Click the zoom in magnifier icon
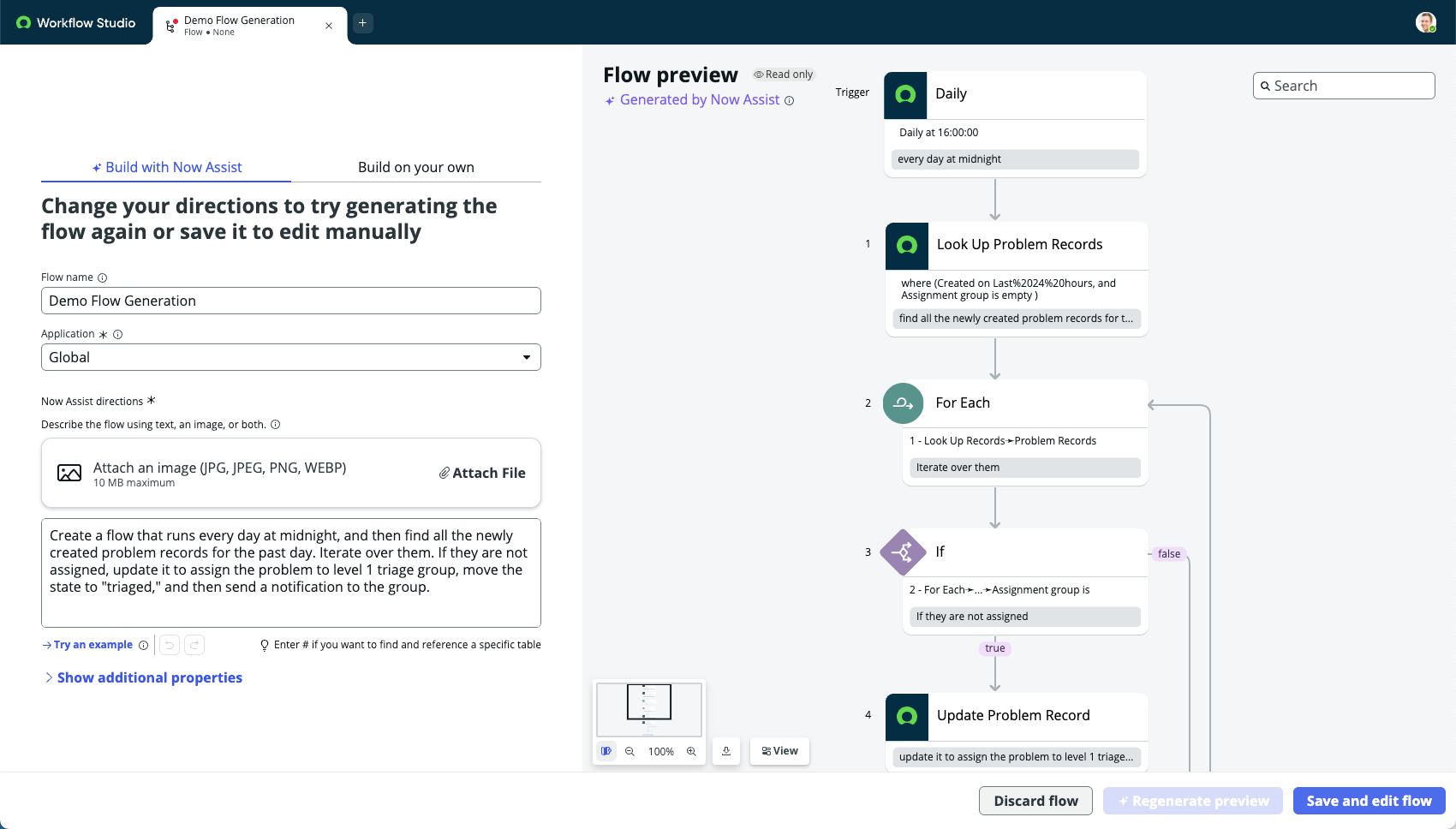This screenshot has height=829, width=1456. 691,752
